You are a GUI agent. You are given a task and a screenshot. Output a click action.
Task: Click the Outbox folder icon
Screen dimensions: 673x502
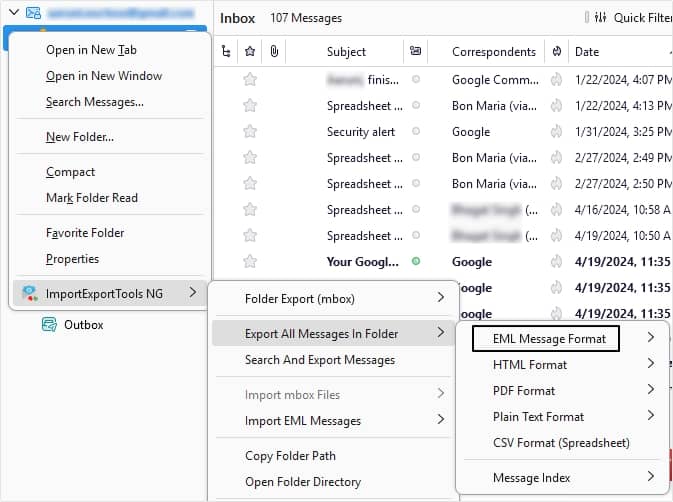(x=49, y=325)
